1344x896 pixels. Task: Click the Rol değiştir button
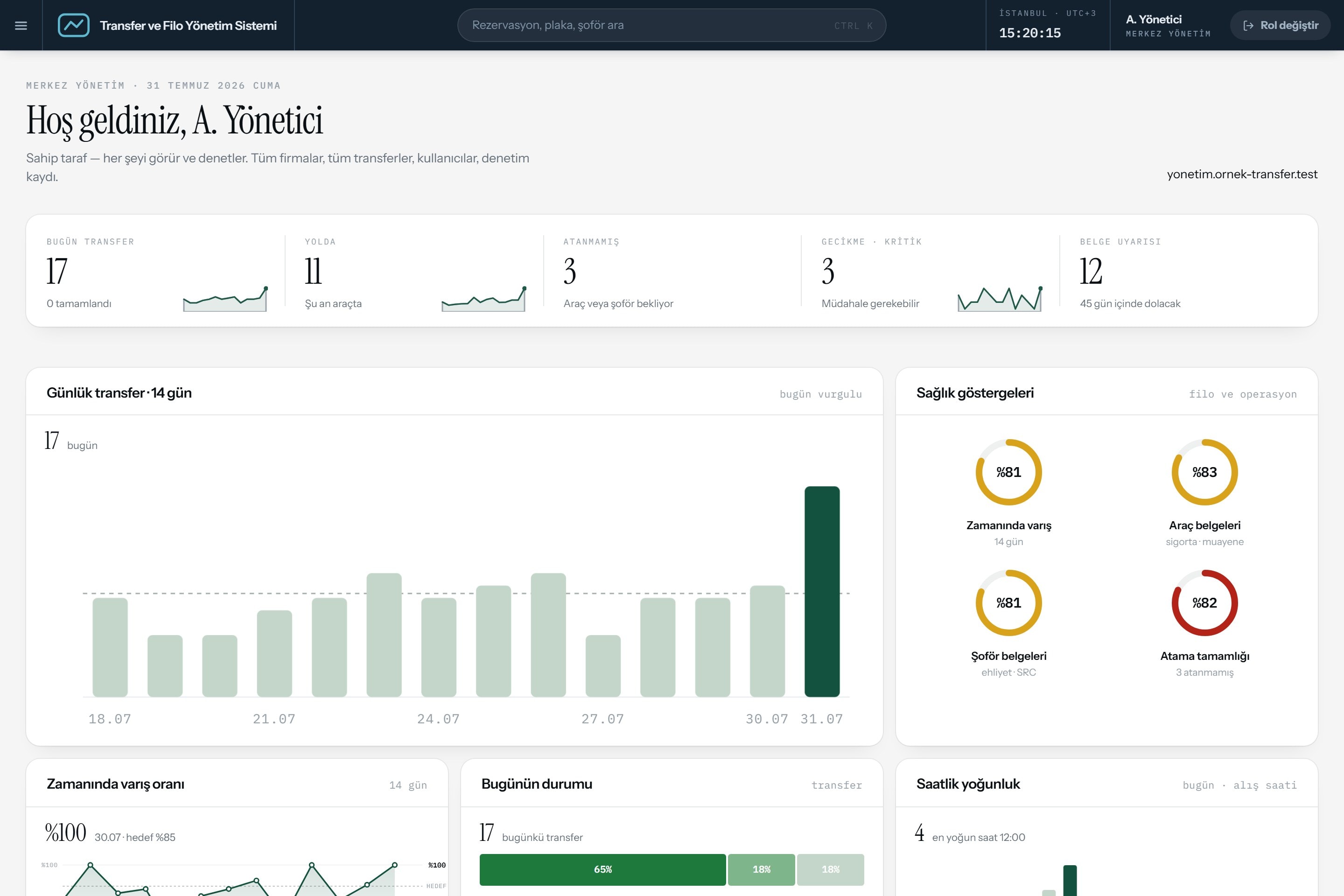(1281, 25)
